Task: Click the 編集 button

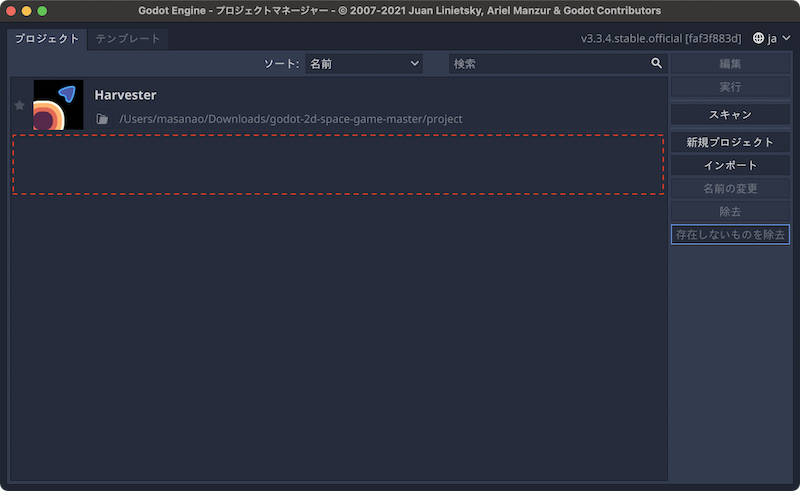Action: 730,64
